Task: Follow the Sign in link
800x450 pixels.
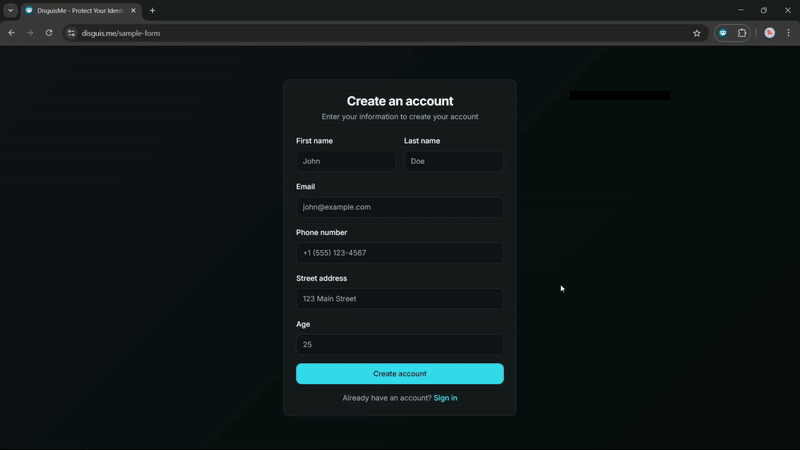Action: pos(445,398)
